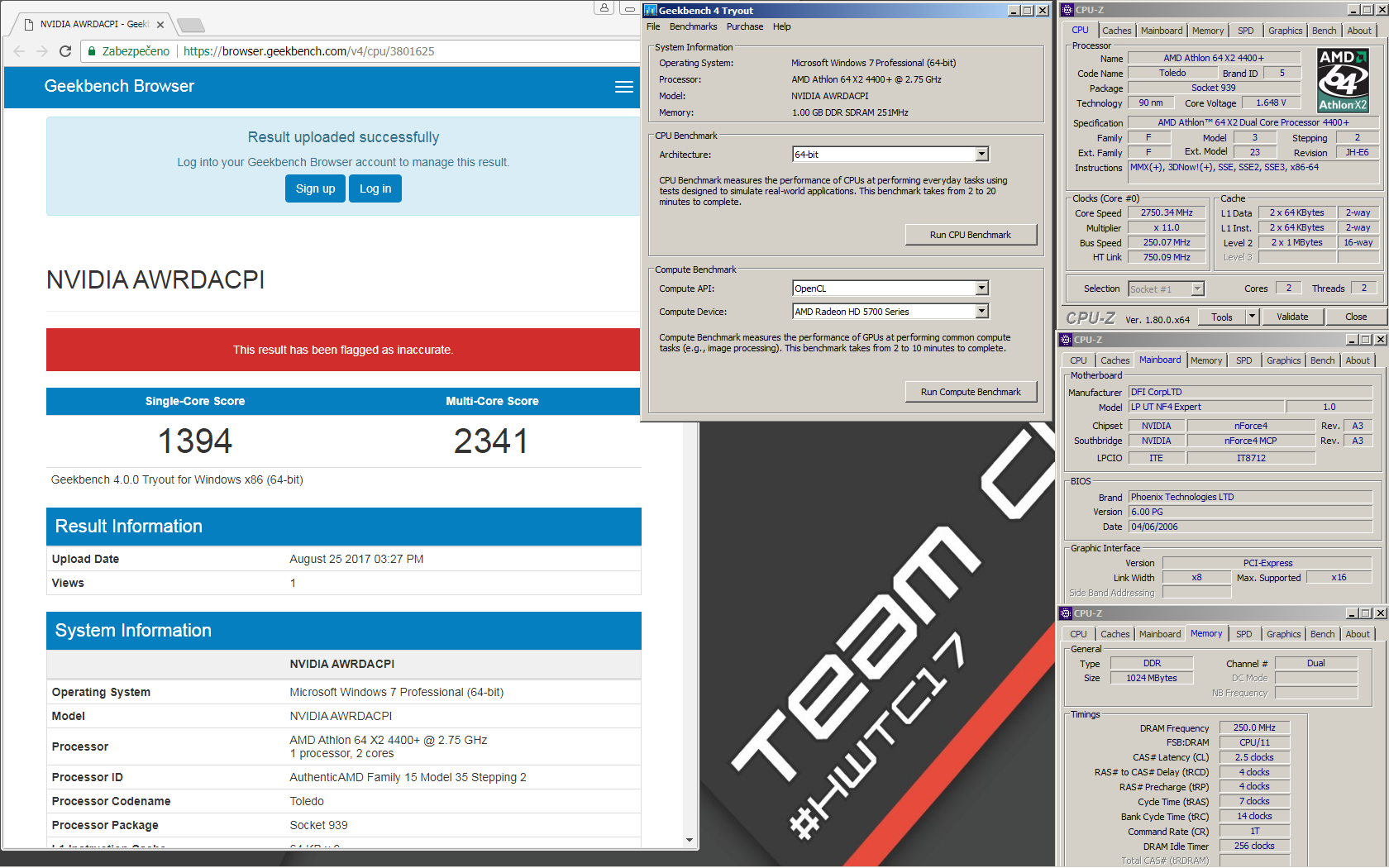Click the Memory Size value 1024 MBytes

tap(1152, 678)
